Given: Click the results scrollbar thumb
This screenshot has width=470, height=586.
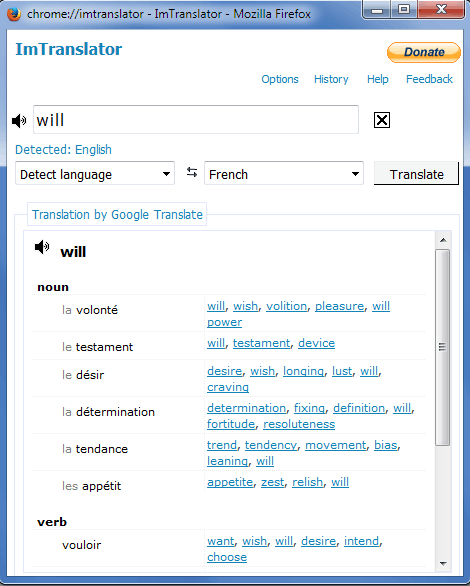Looking at the screenshot, I should point(443,347).
